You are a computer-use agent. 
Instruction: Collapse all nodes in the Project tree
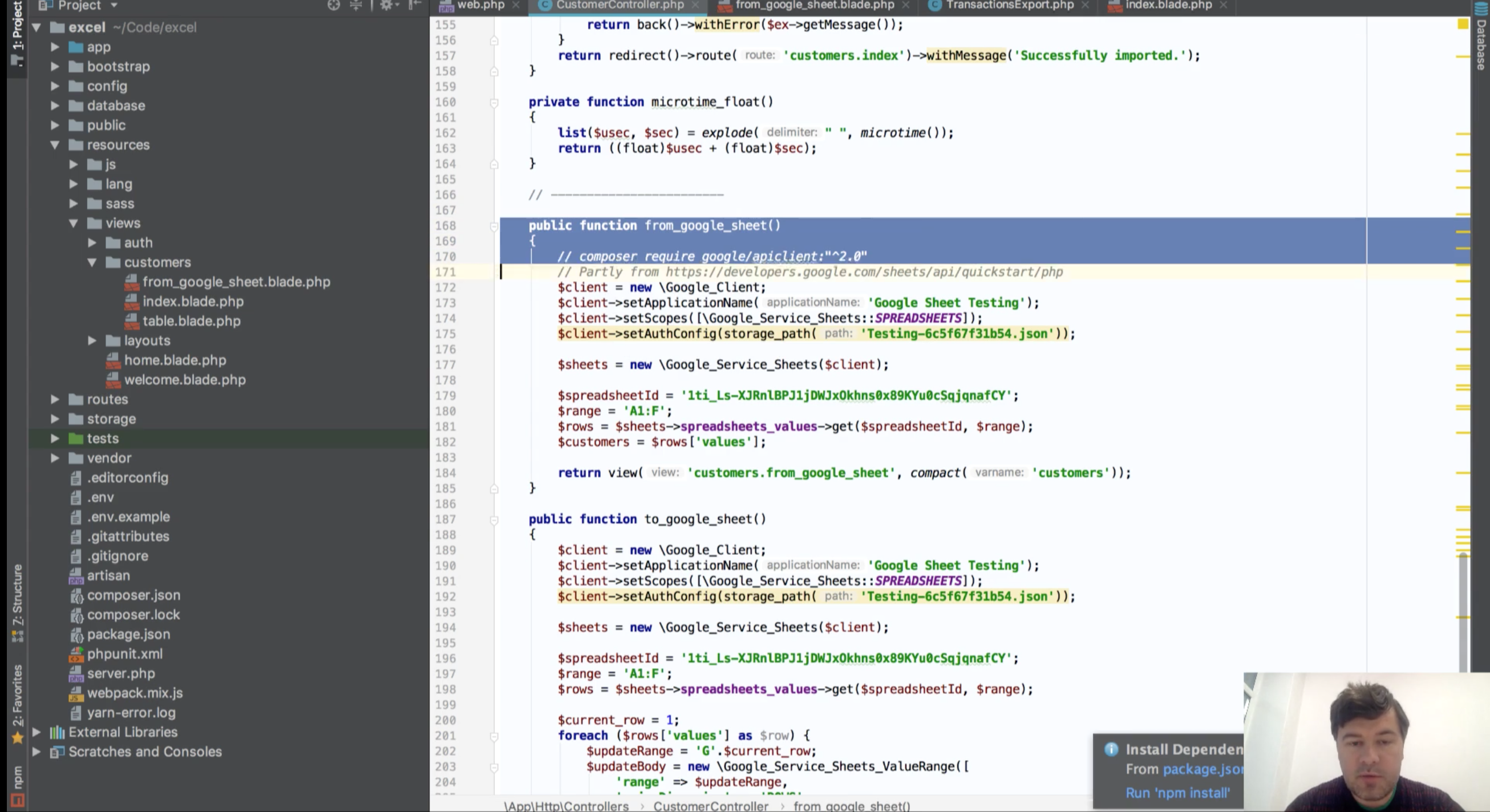click(357, 5)
